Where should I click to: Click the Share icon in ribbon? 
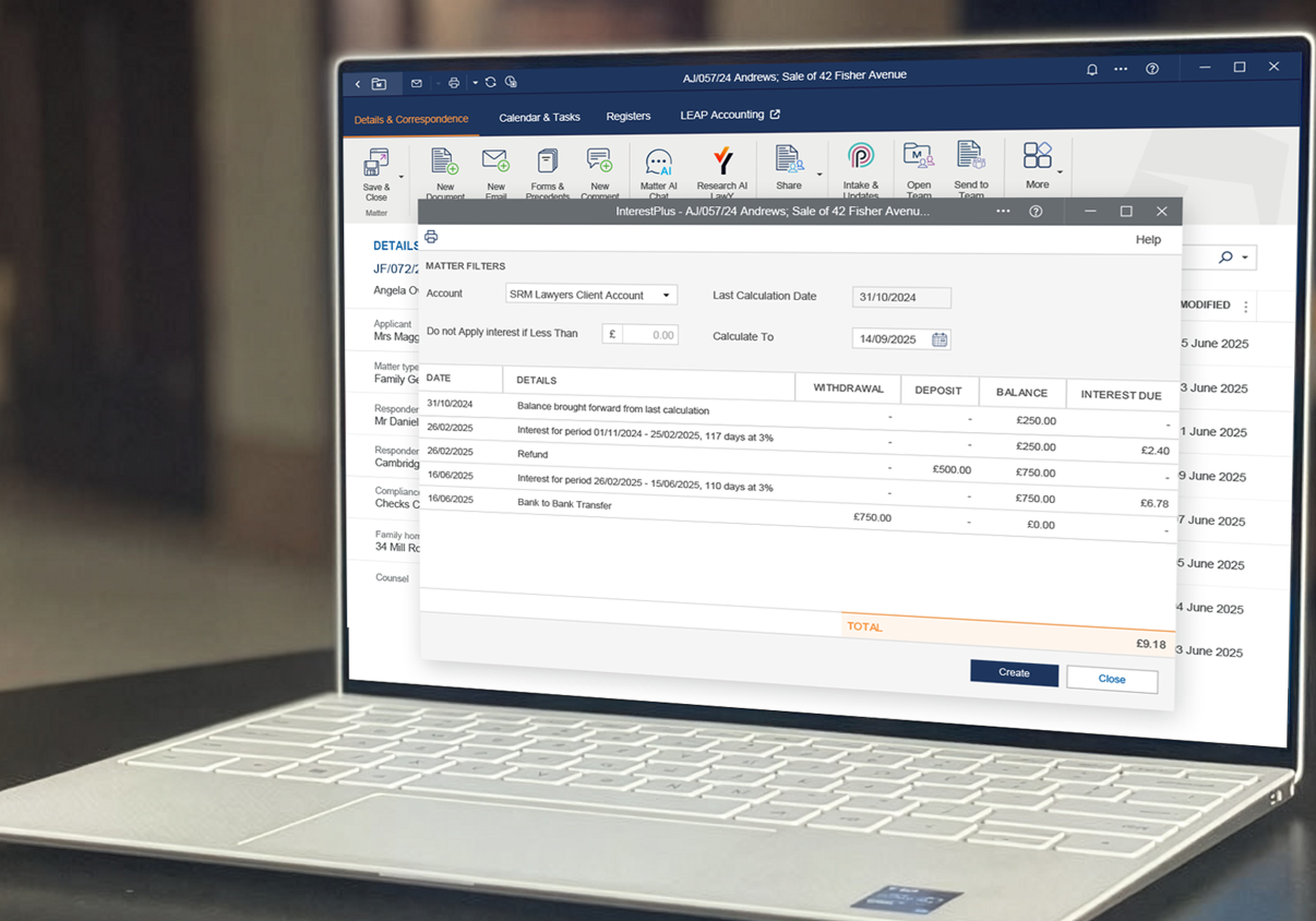788,159
